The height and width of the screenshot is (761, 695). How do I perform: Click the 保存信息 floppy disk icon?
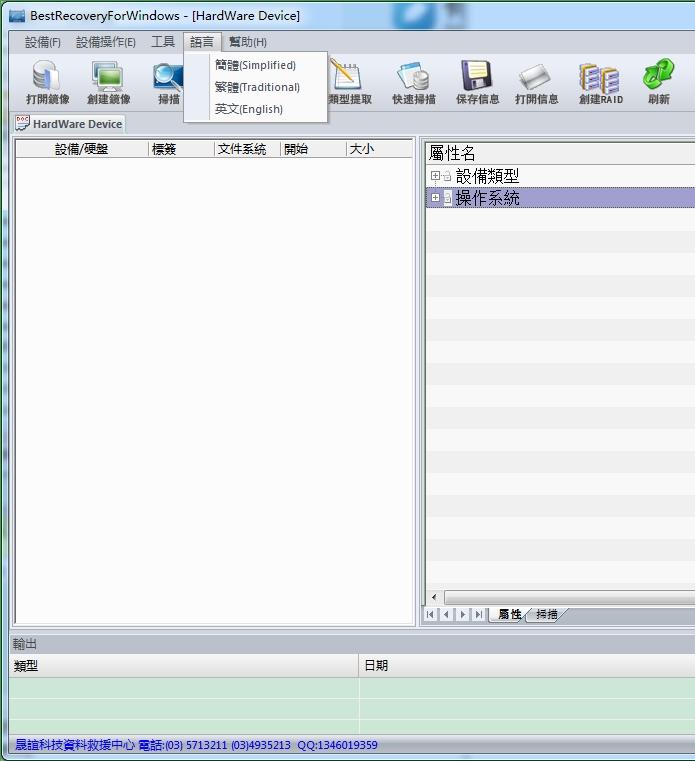click(x=477, y=75)
